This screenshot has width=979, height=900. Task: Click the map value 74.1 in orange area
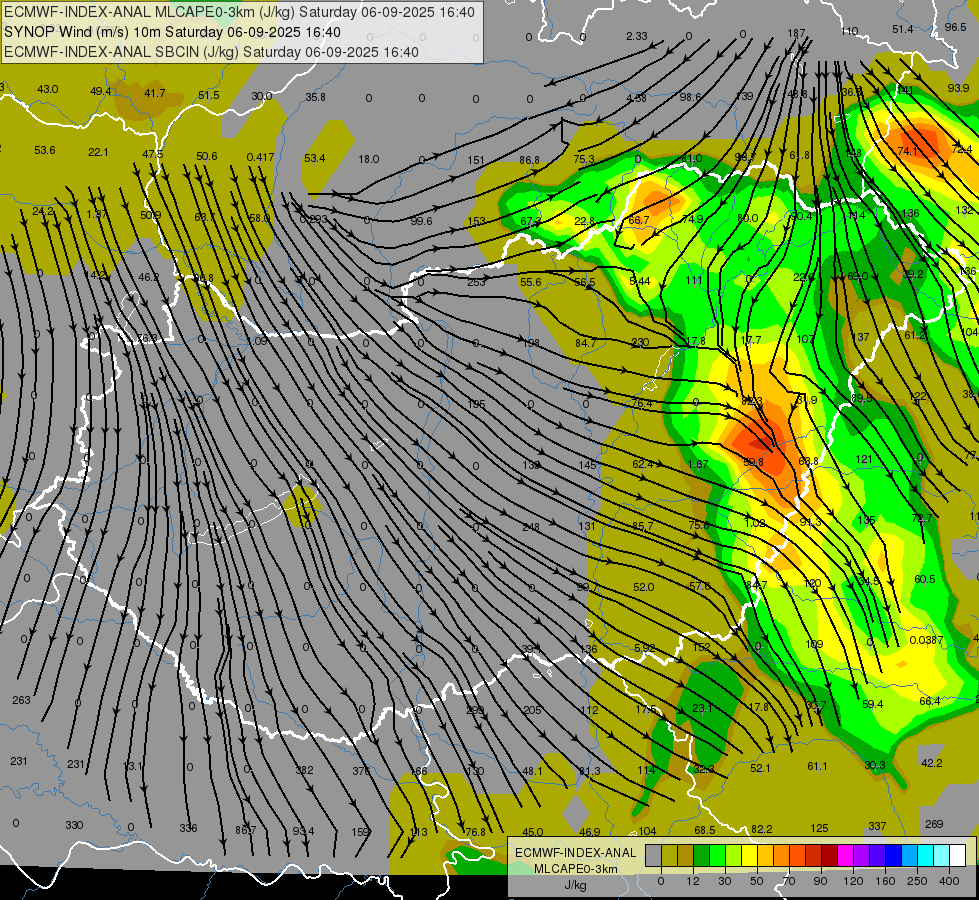pos(907,151)
